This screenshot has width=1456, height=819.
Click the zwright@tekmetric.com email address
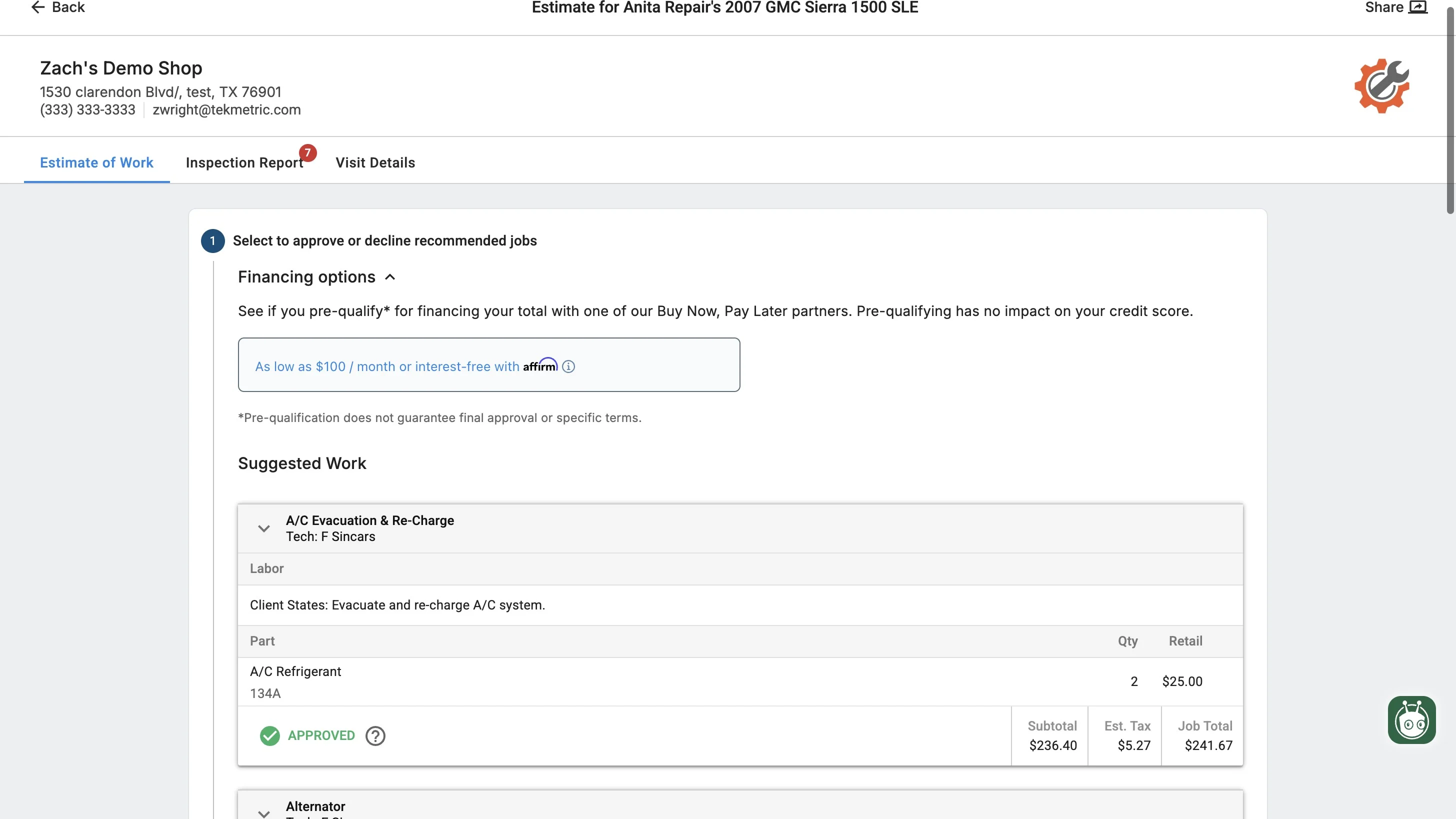coord(226,109)
